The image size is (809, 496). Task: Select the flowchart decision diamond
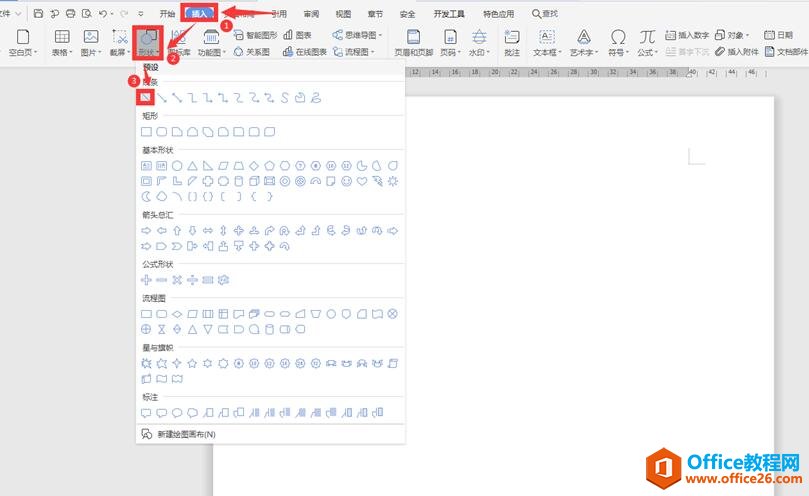click(177, 314)
